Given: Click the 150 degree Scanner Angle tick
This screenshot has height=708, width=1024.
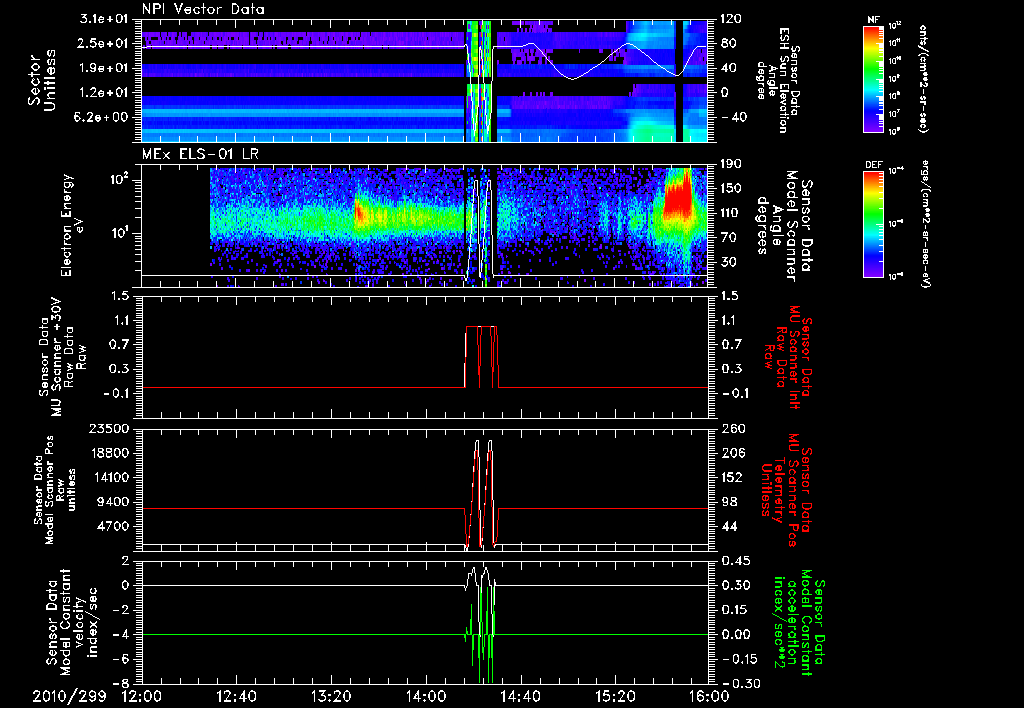Looking at the screenshot, I should click(x=731, y=189).
